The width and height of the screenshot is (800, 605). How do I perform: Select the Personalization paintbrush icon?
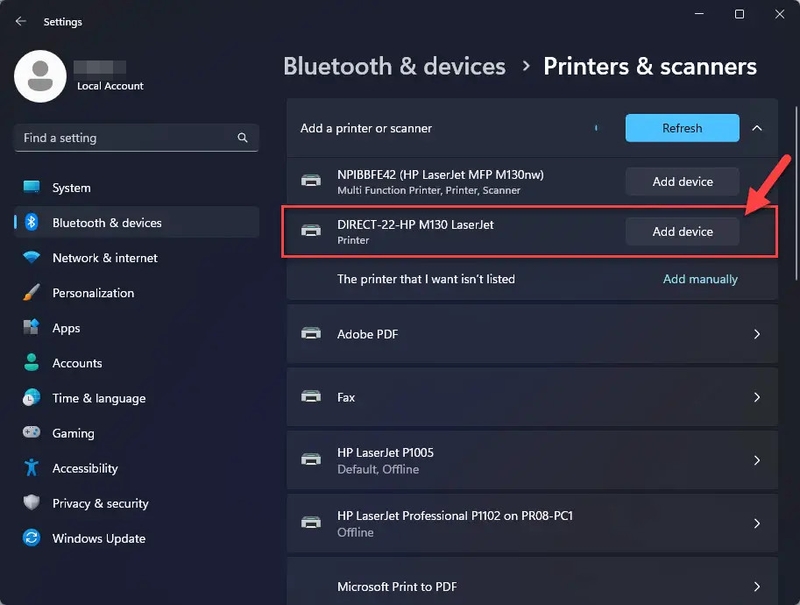click(x=32, y=293)
